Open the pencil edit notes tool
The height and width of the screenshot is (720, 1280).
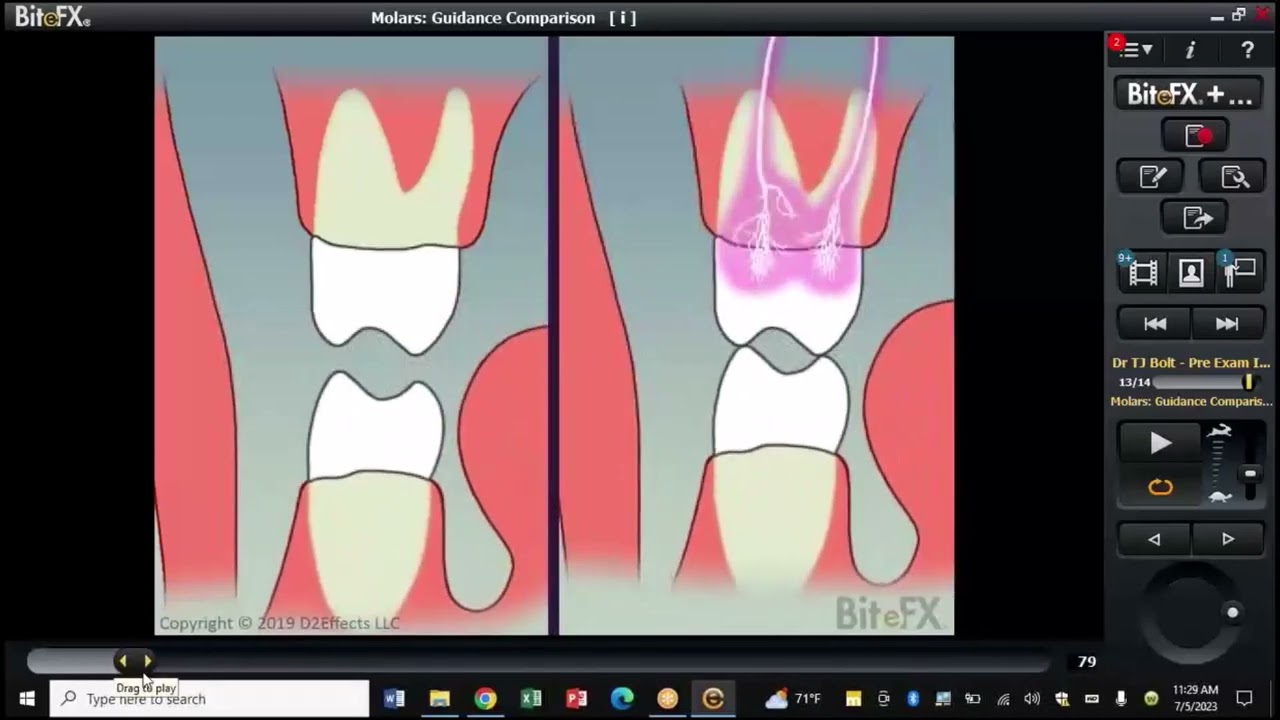tap(1151, 177)
